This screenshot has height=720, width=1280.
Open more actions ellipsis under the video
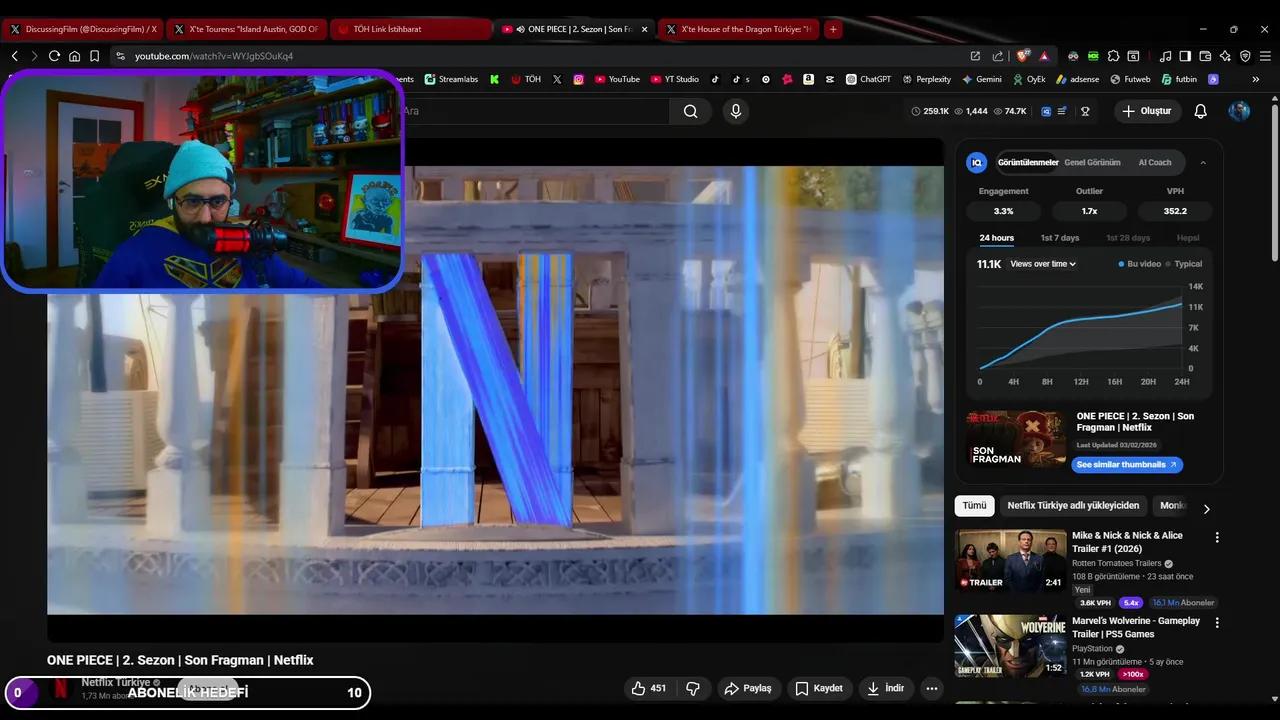click(x=931, y=688)
